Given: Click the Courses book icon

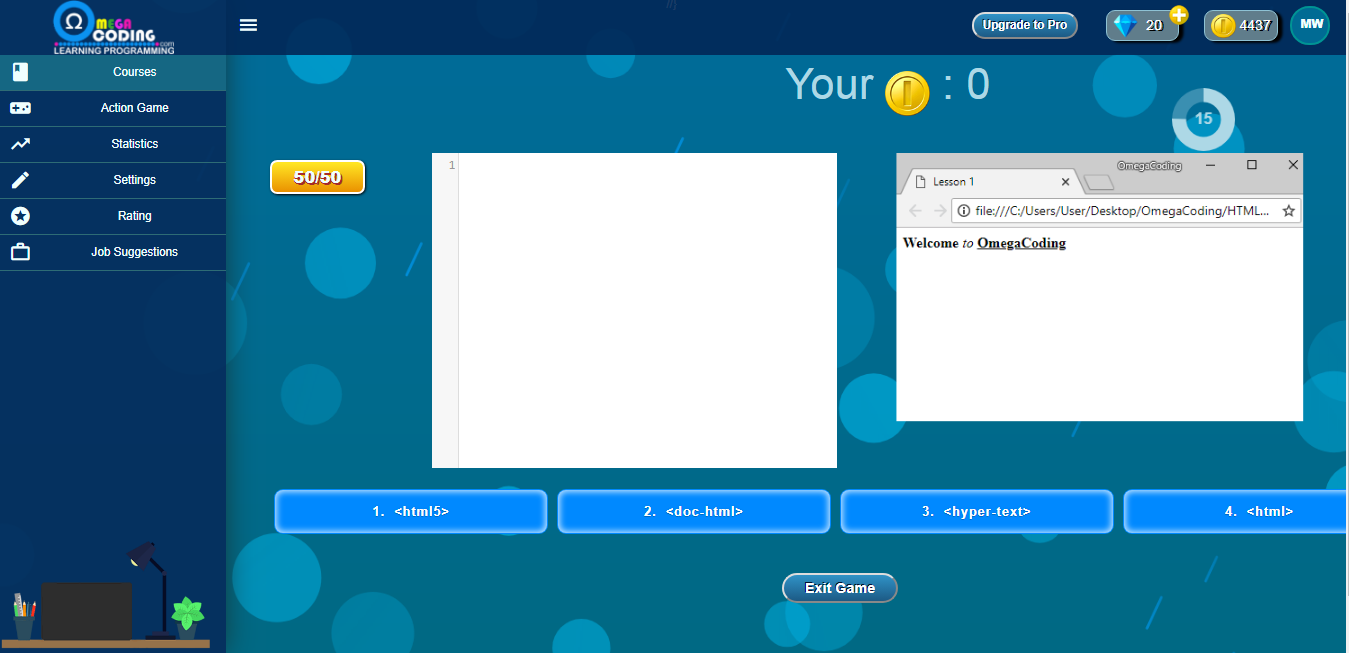Looking at the screenshot, I should (x=20, y=72).
